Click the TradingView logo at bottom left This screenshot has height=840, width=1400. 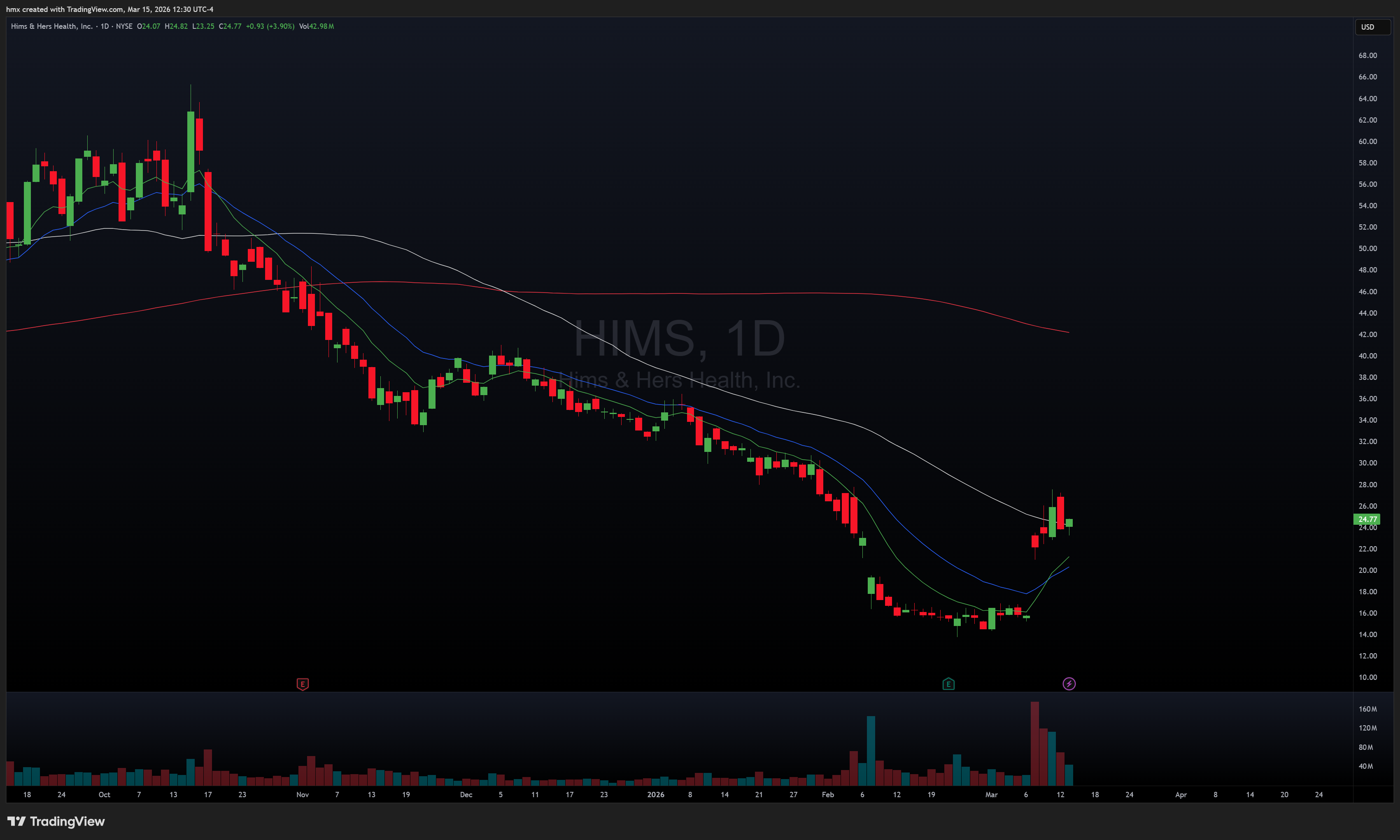[x=56, y=821]
